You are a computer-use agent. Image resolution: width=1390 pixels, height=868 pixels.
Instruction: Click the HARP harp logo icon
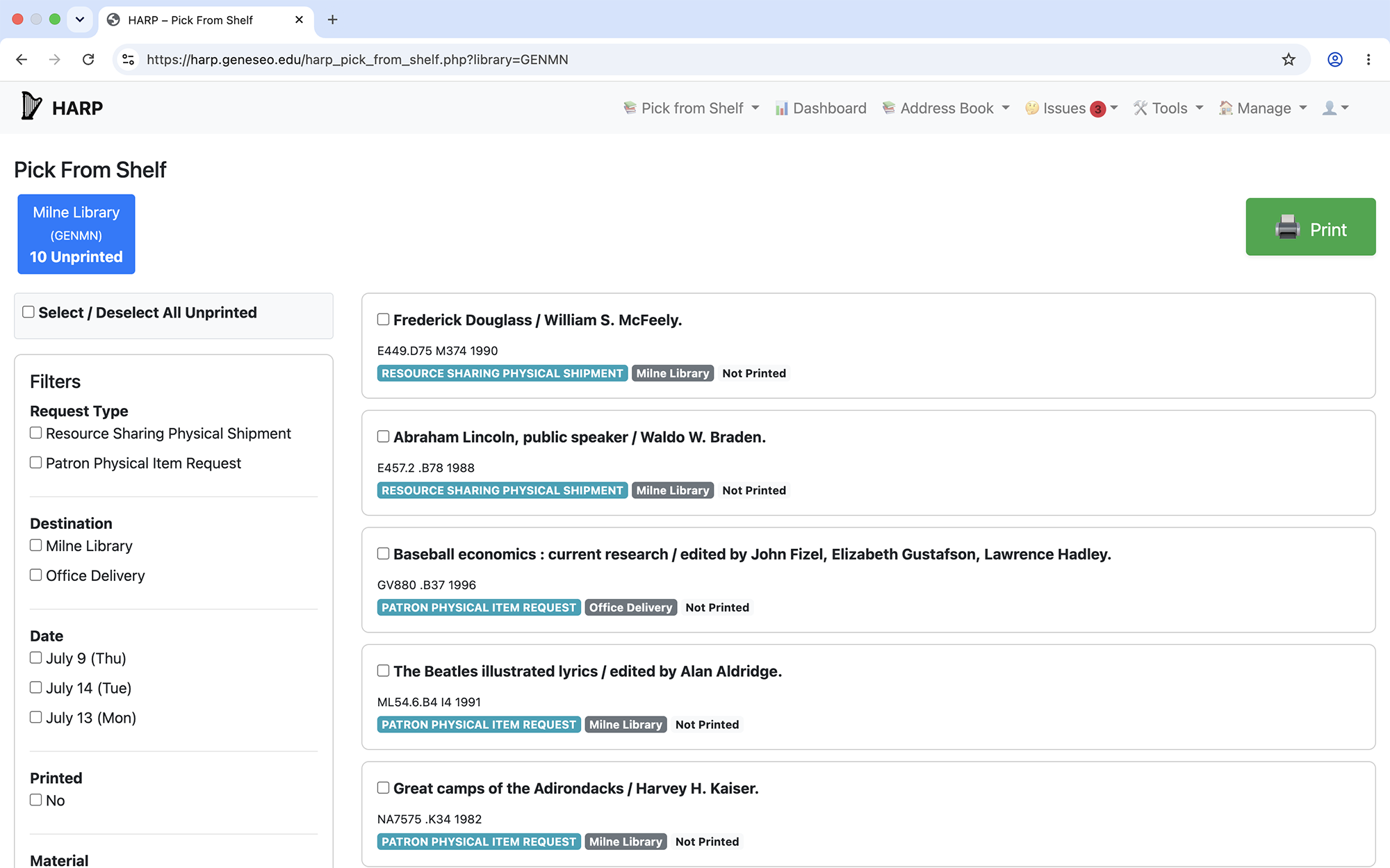31,106
